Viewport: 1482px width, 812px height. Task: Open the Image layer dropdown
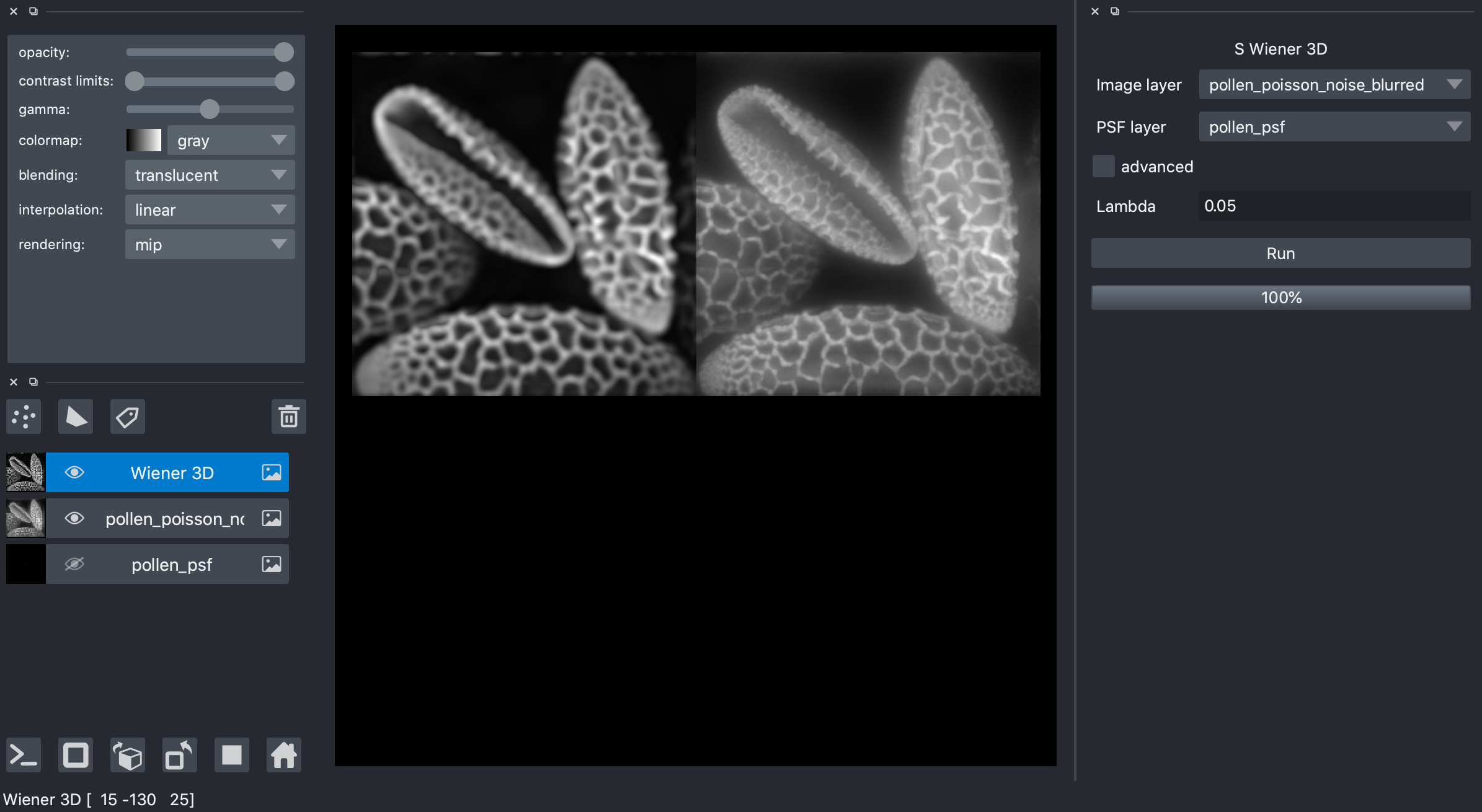(1334, 85)
